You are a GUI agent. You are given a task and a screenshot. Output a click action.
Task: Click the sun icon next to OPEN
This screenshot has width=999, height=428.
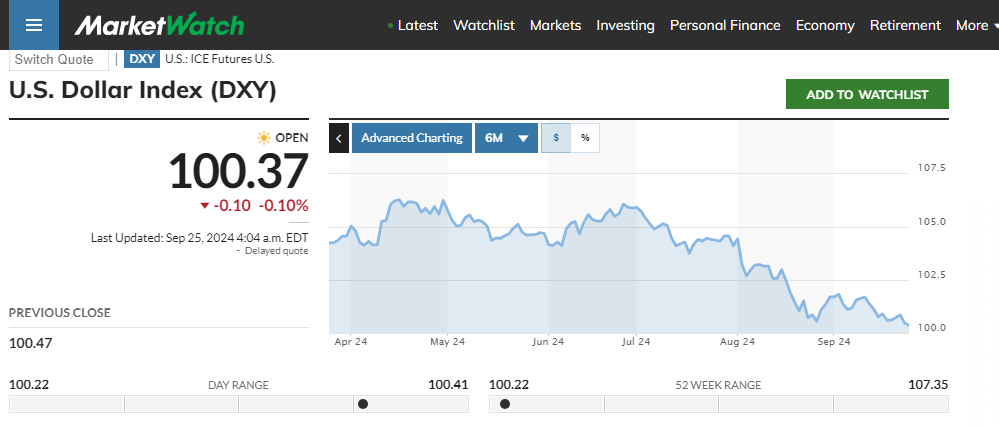click(263, 138)
